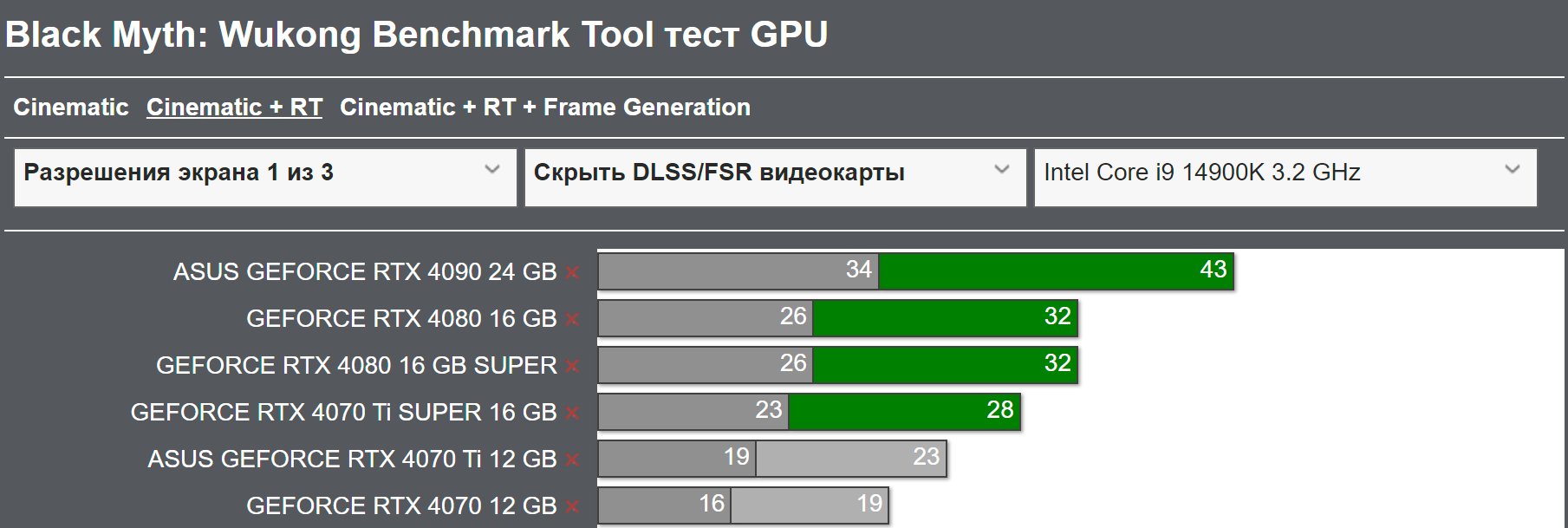Open Cinematic + RT + Frame Generation tab
The width and height of the screenshot is (1568, 528).
point(544,108)
